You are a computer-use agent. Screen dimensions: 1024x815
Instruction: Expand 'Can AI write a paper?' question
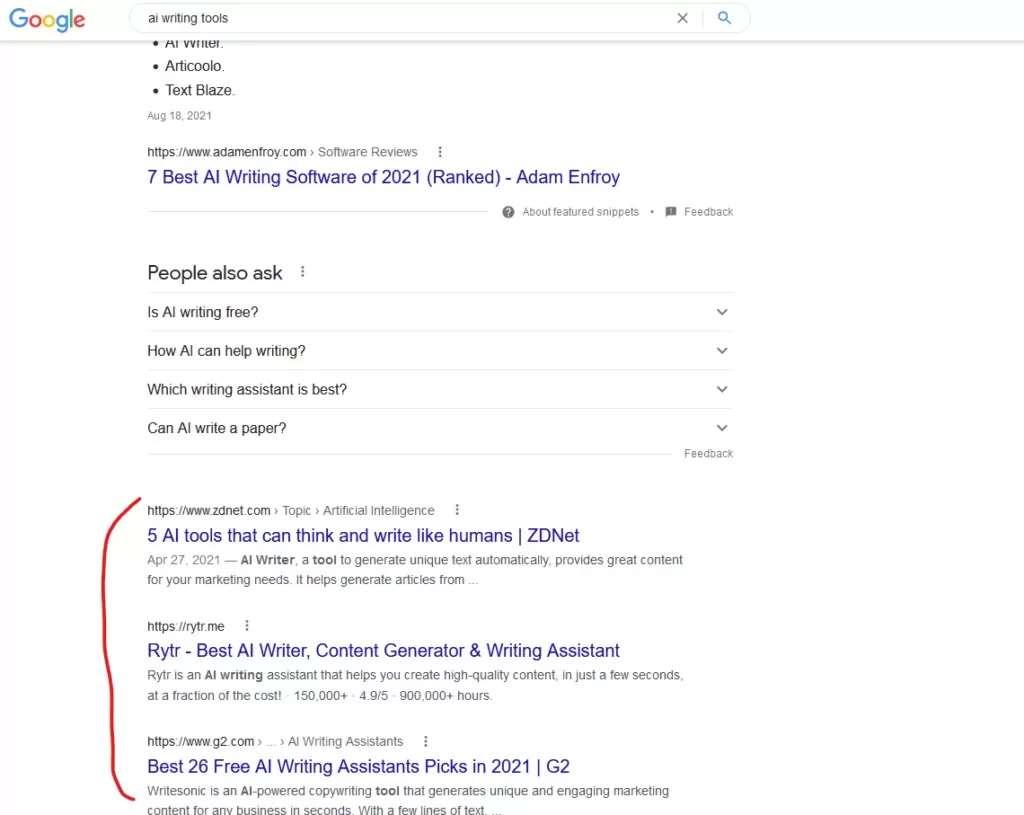[440, 428]
